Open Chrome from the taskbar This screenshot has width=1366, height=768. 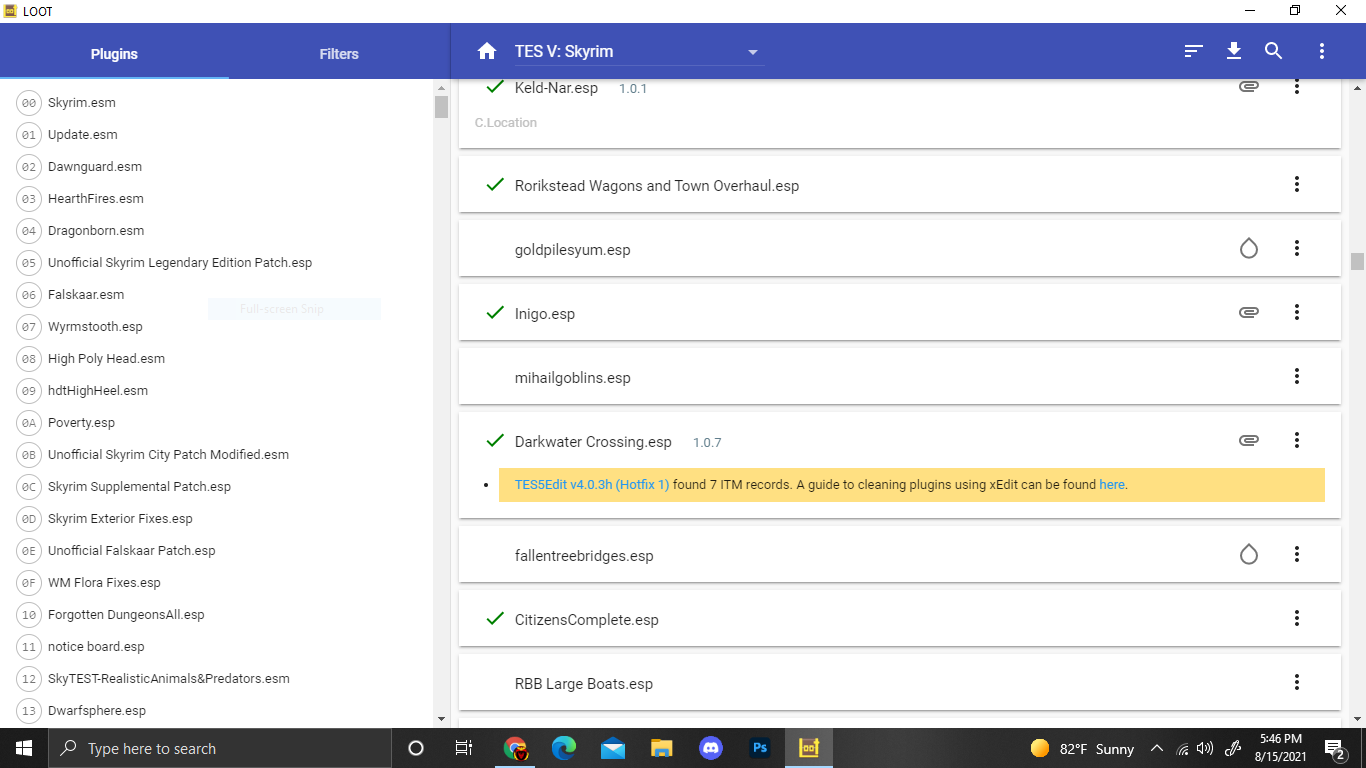515,748
